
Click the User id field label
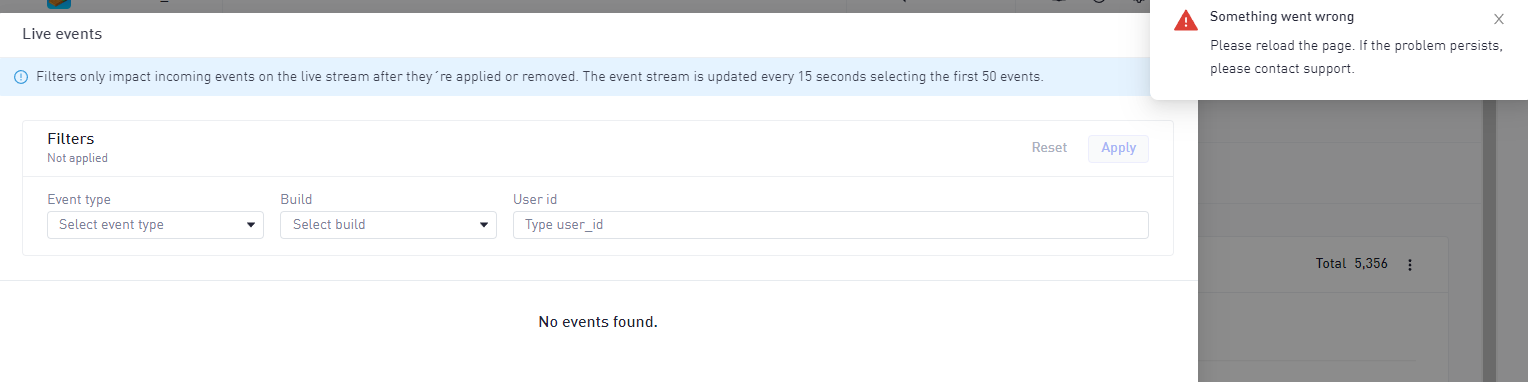point(534,200)
